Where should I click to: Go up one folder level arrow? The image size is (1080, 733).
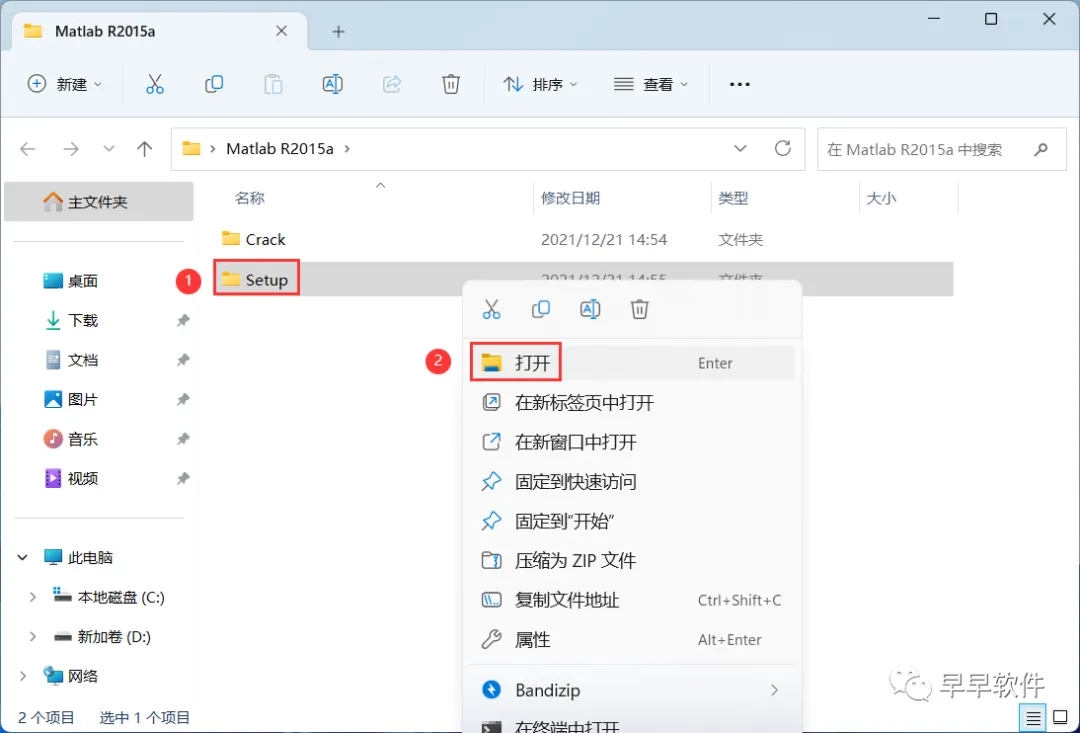pyautogui.click(x=145, y=149)
